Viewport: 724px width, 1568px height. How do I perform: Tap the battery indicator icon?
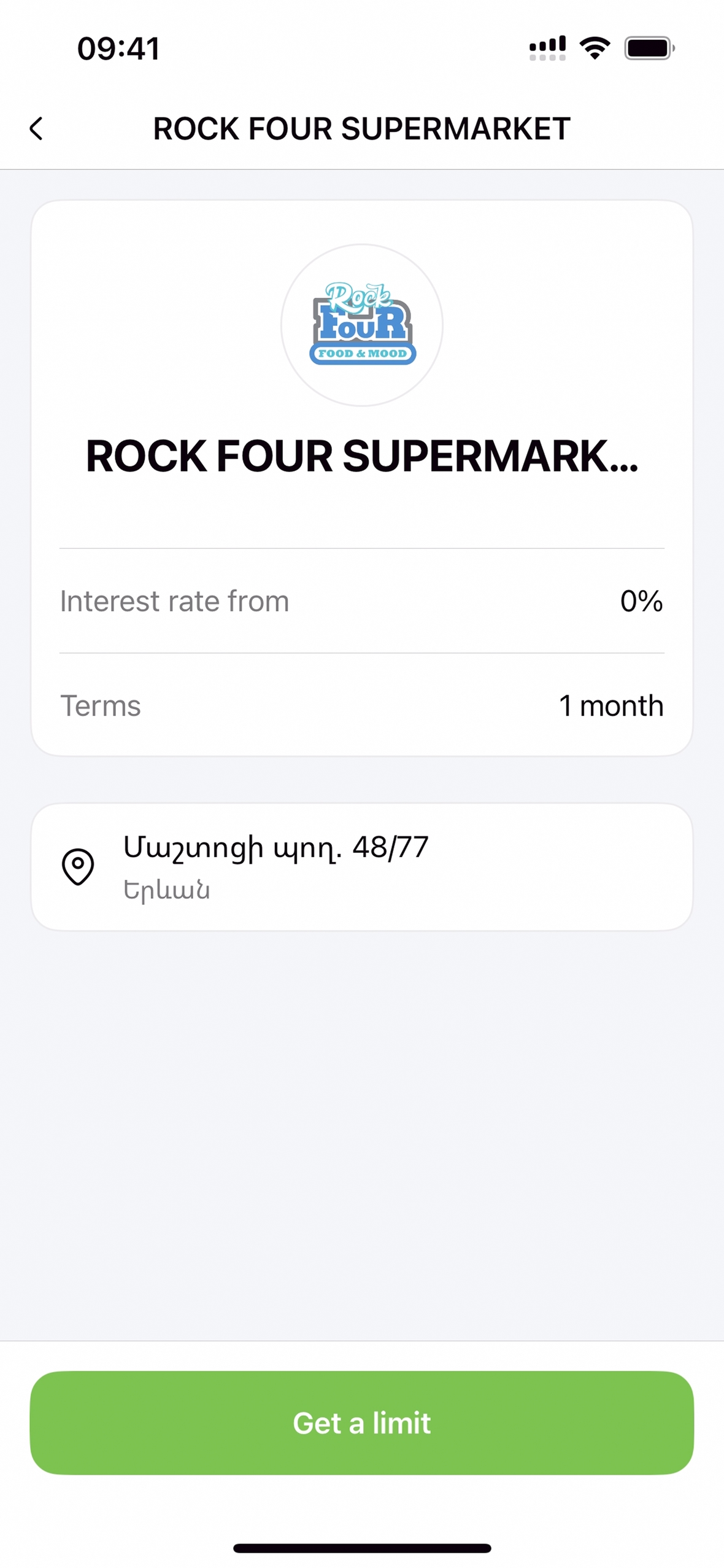click(x=649, y=48)
